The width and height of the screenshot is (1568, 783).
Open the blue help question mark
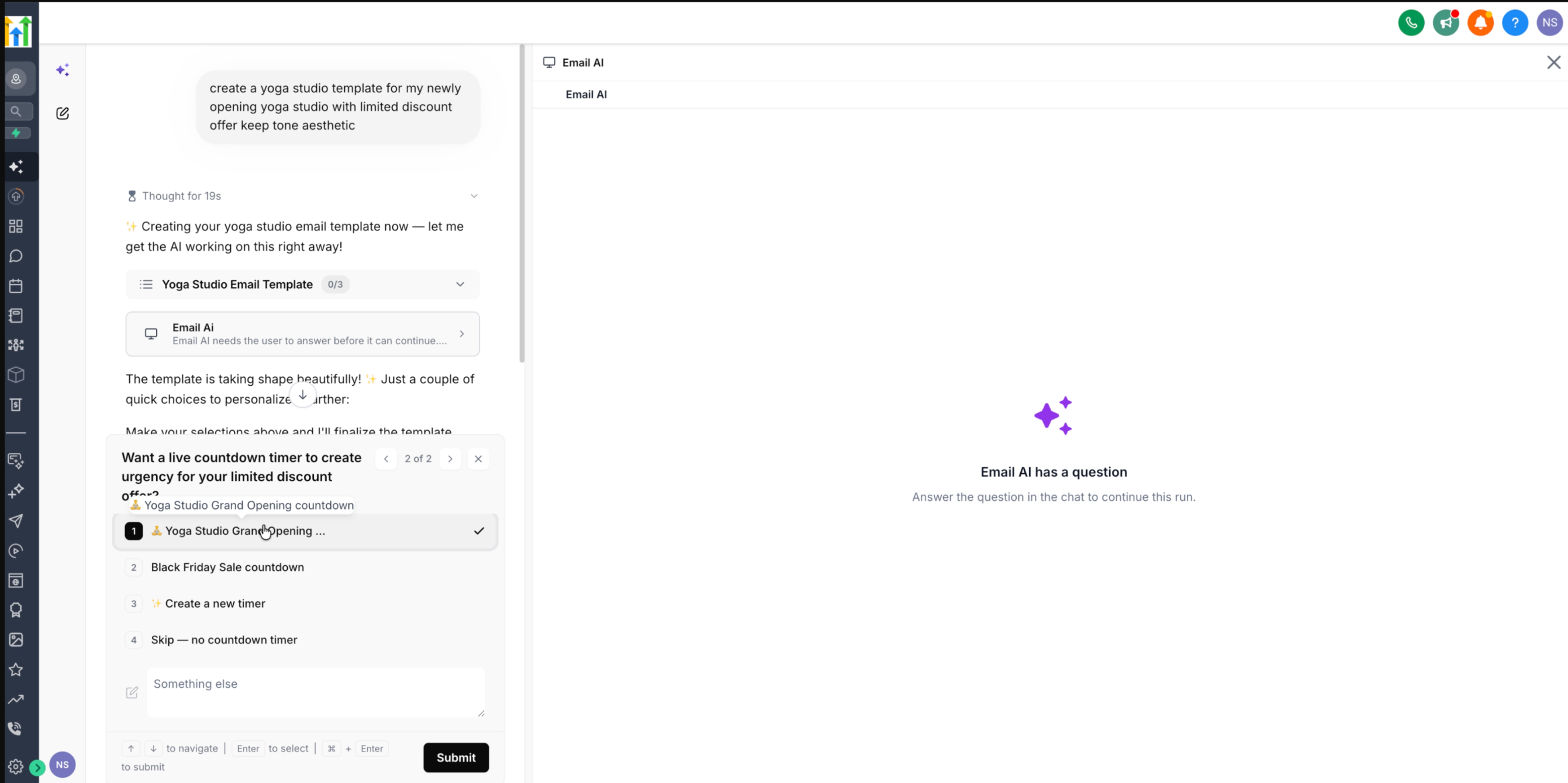pyautogui.click(x=1515, y=23)
